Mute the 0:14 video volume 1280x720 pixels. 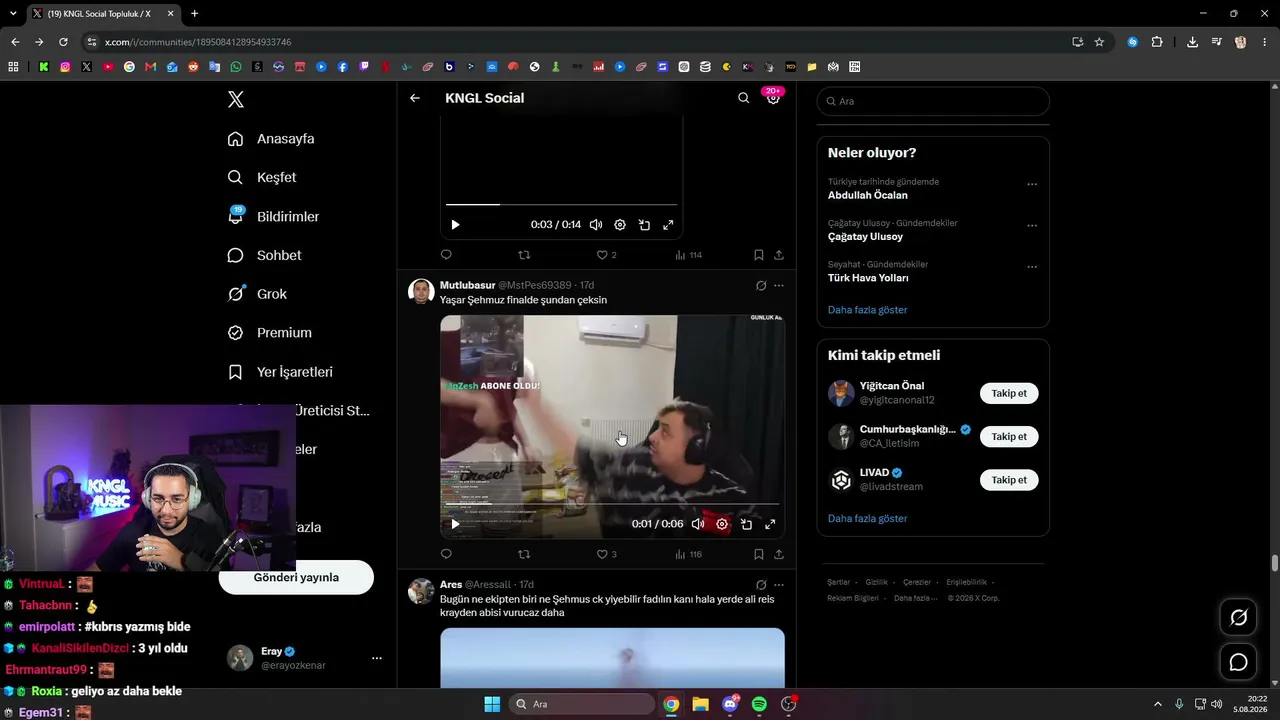click(596, 225)
